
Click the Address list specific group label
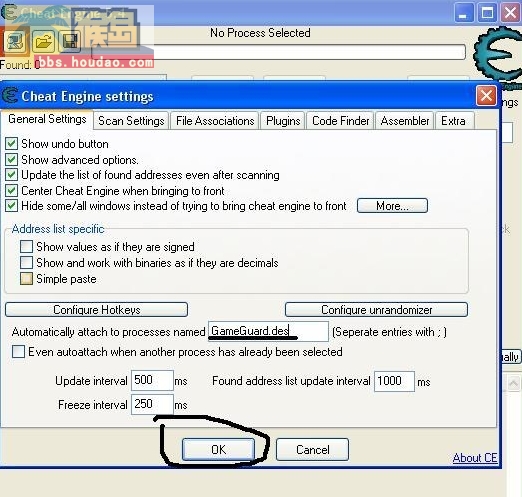coord(58,229)
